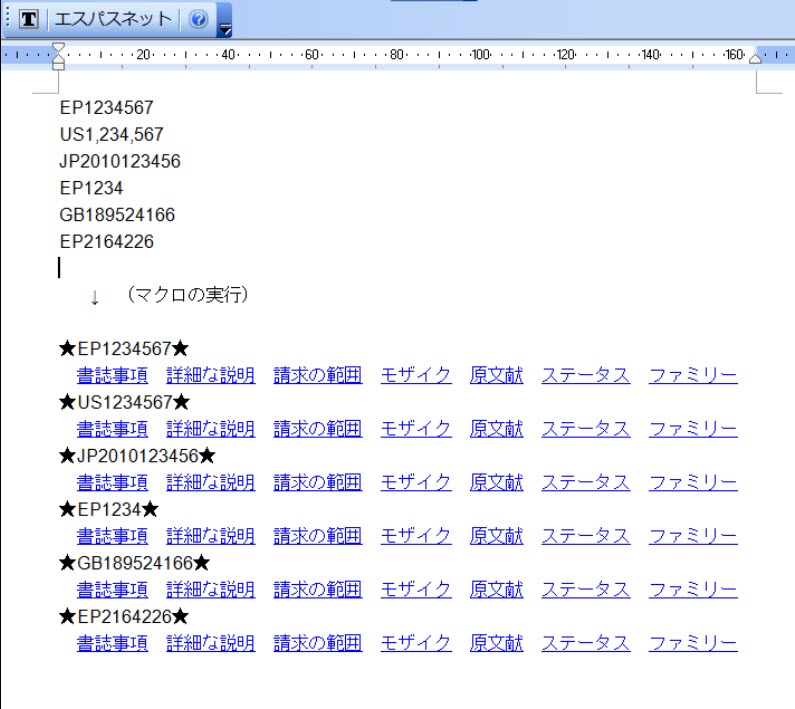Open 請求の範囲 link under JP2010123456

coord(317,483)
